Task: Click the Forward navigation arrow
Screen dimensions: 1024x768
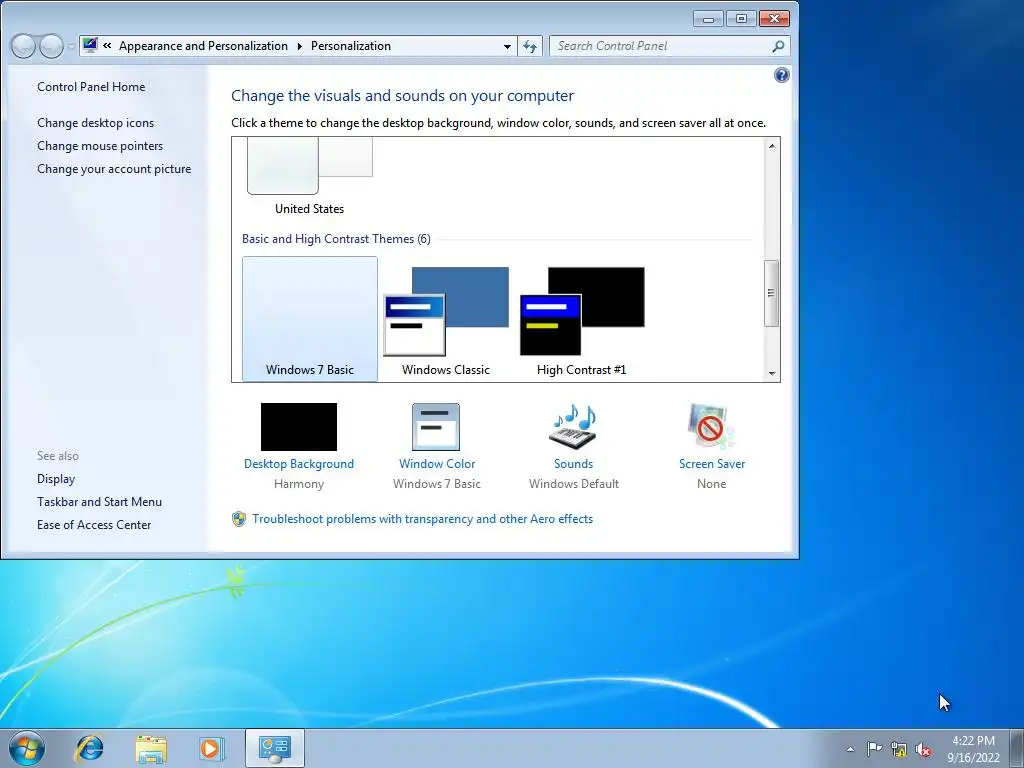Action: (x=52, y=46)
